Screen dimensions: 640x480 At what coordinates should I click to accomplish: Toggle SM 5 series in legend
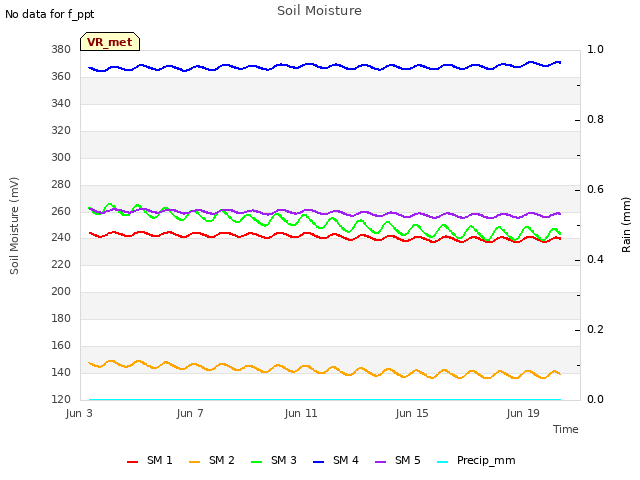point(398,460)
